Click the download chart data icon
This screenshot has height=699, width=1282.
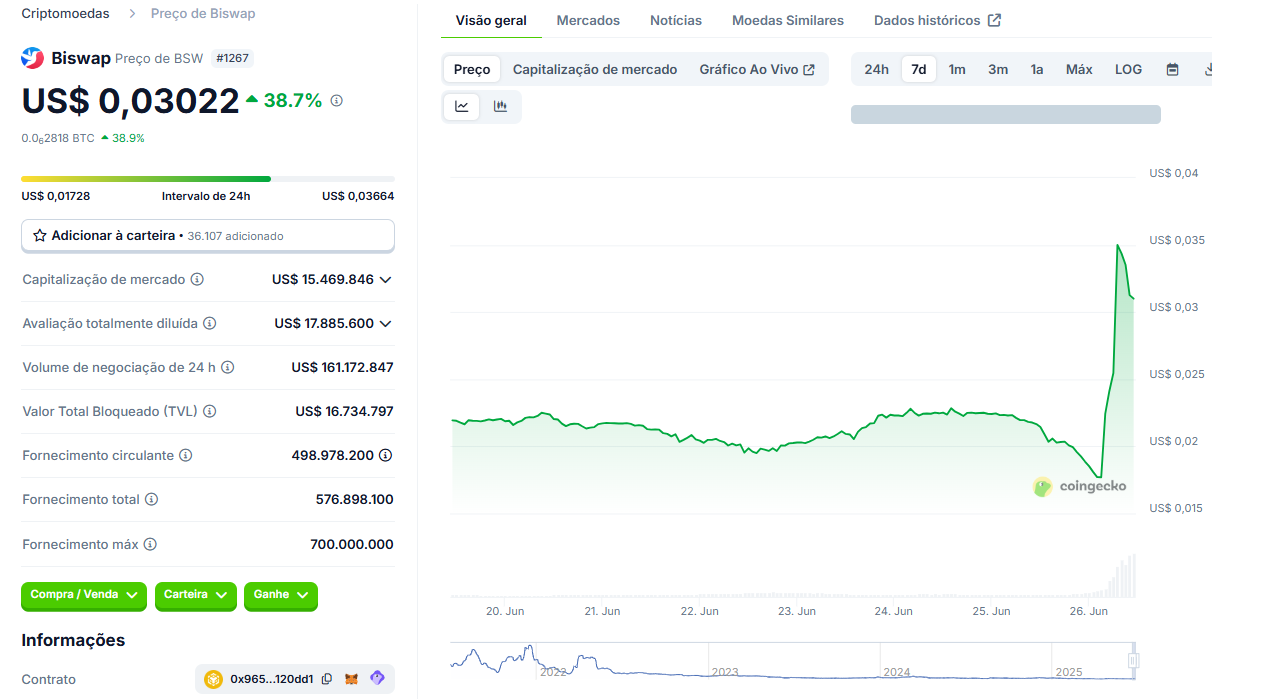pos(1207,69)
